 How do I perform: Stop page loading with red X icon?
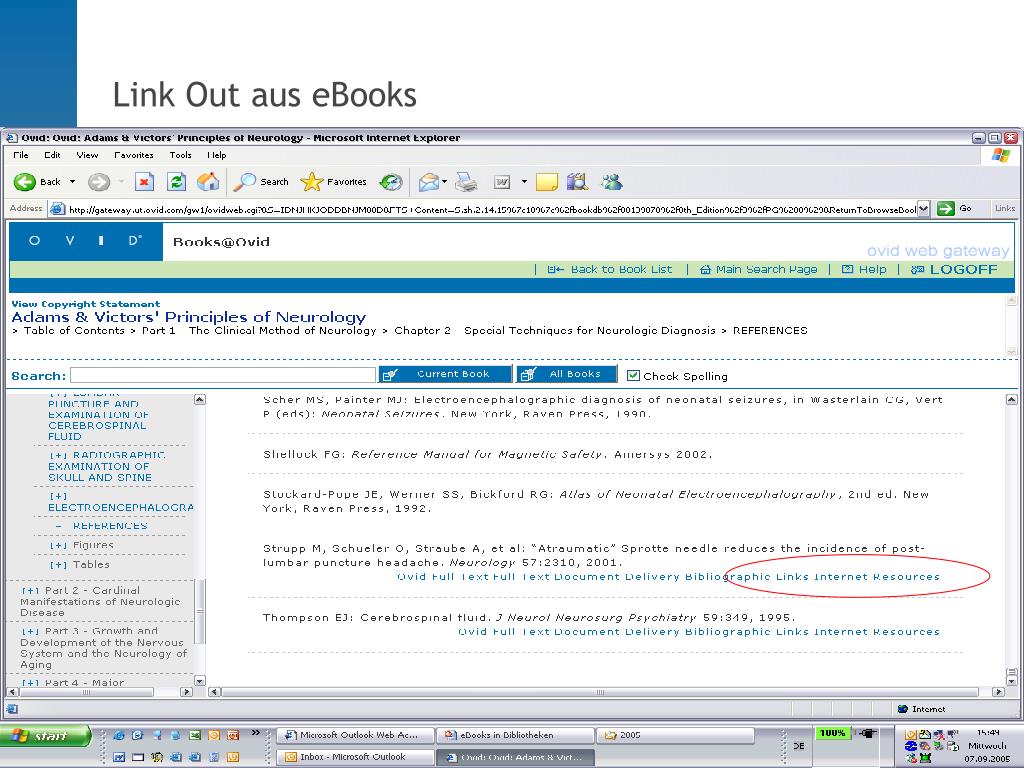(x=144, y=182)
